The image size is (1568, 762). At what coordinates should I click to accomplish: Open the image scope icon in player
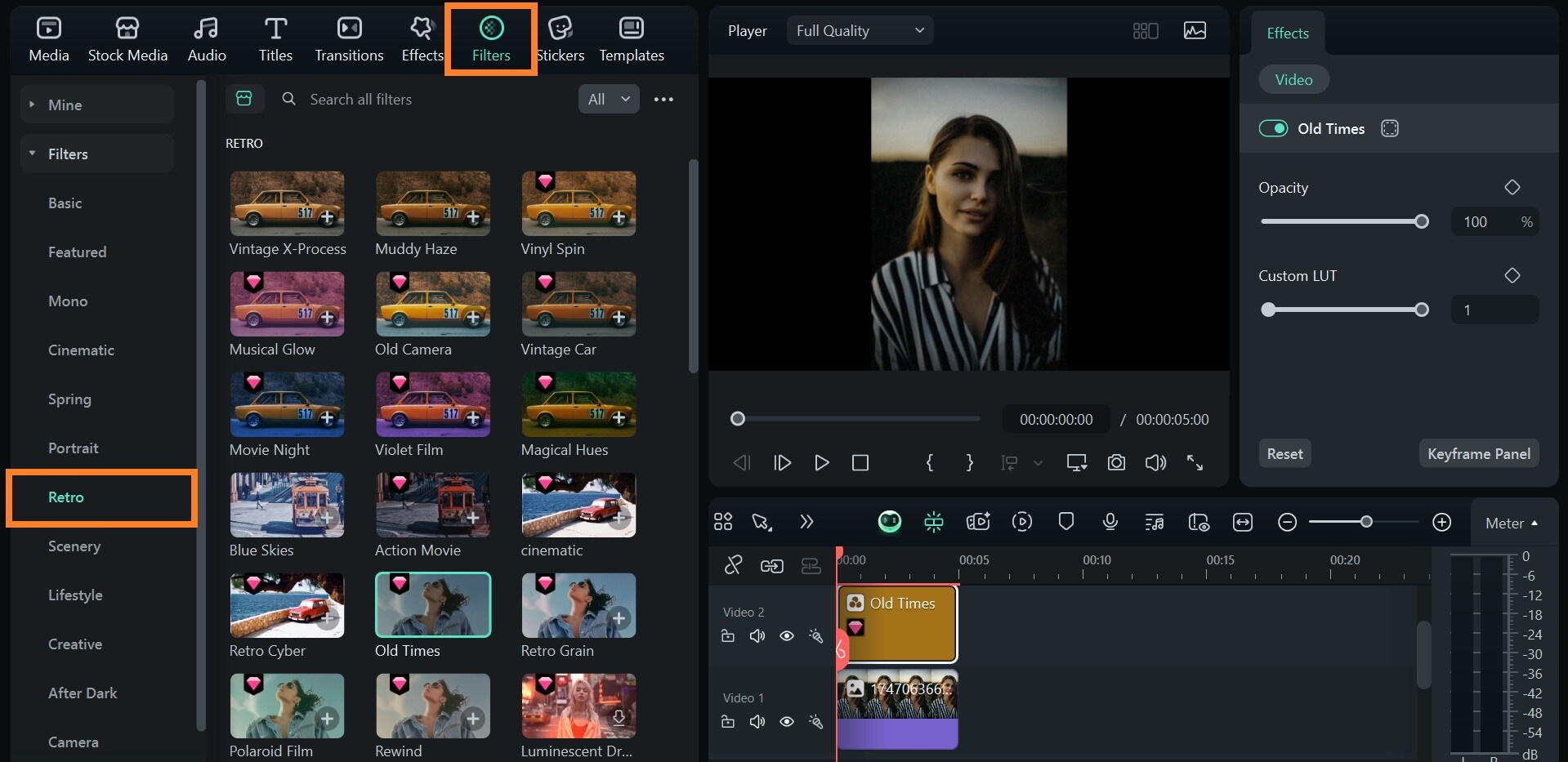(1195, 31)
